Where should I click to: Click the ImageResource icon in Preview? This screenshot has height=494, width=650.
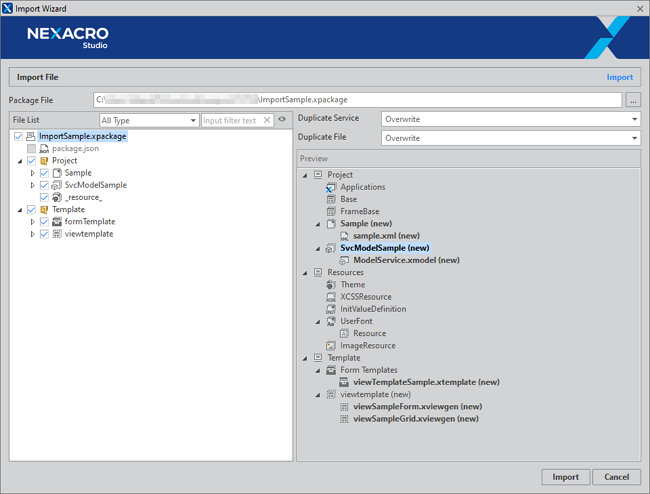tap(331, 346)
